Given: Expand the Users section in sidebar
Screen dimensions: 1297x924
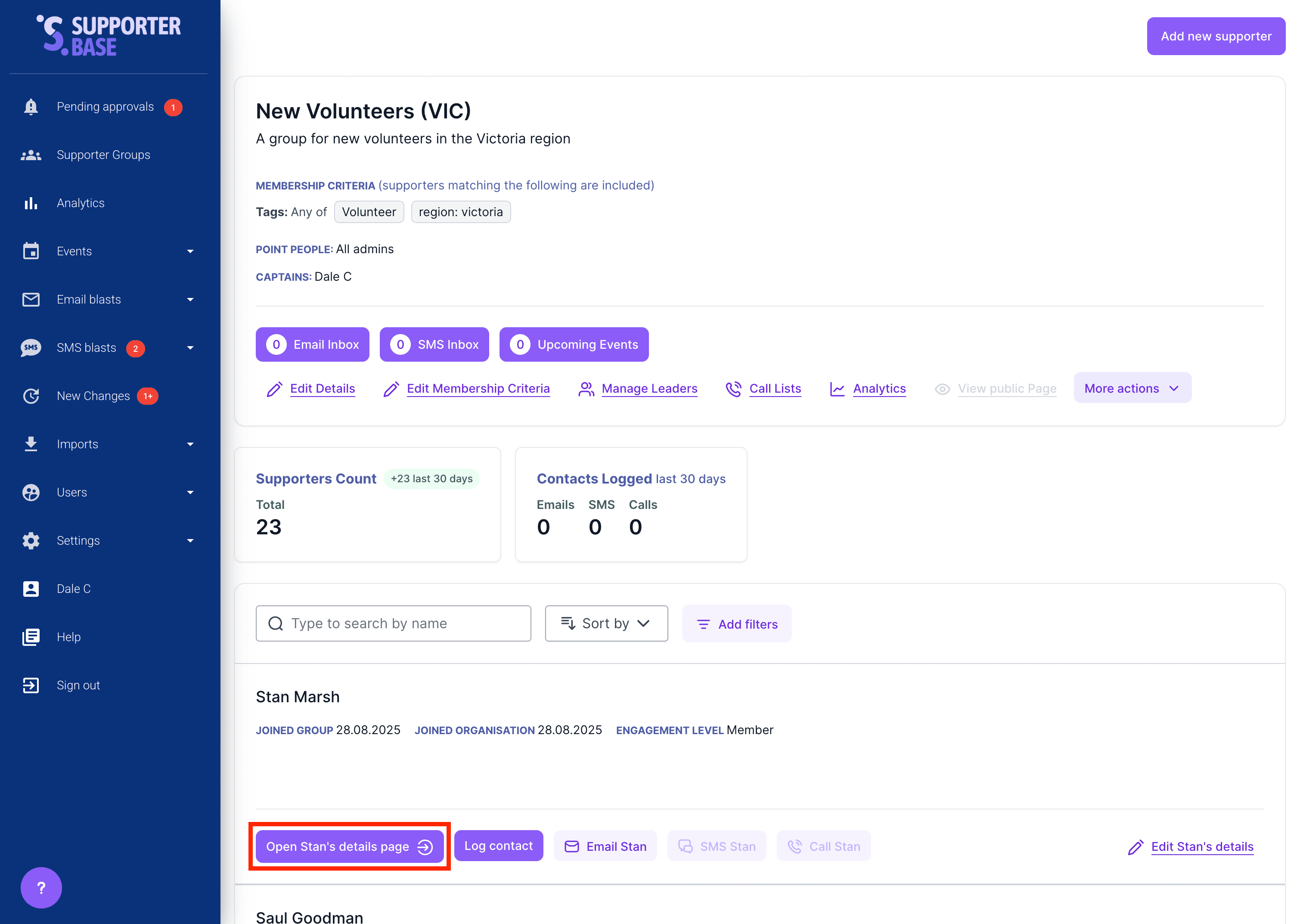Looking at the screenshot, I should click(x=71, y=492).
